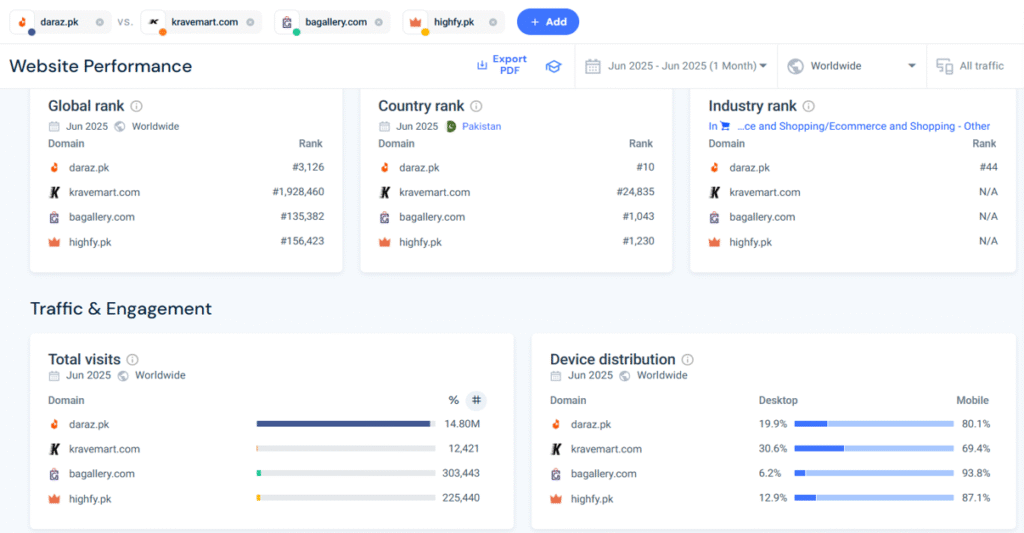The height and width of the screenshot is (533, 1024).
Task: Export the report as PDF
Action: click(x=502, y=66)
